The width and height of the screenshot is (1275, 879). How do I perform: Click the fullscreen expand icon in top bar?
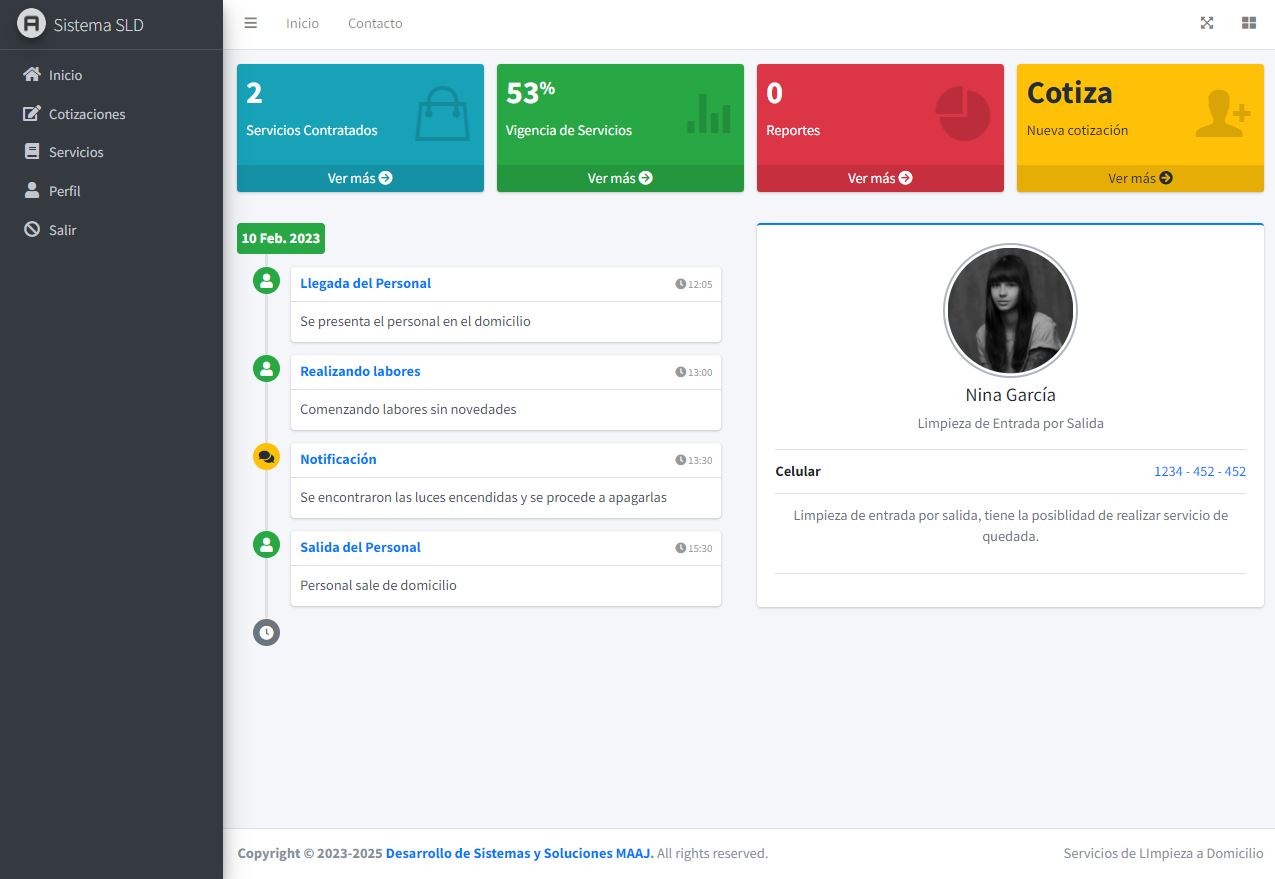click(1207, 23)
